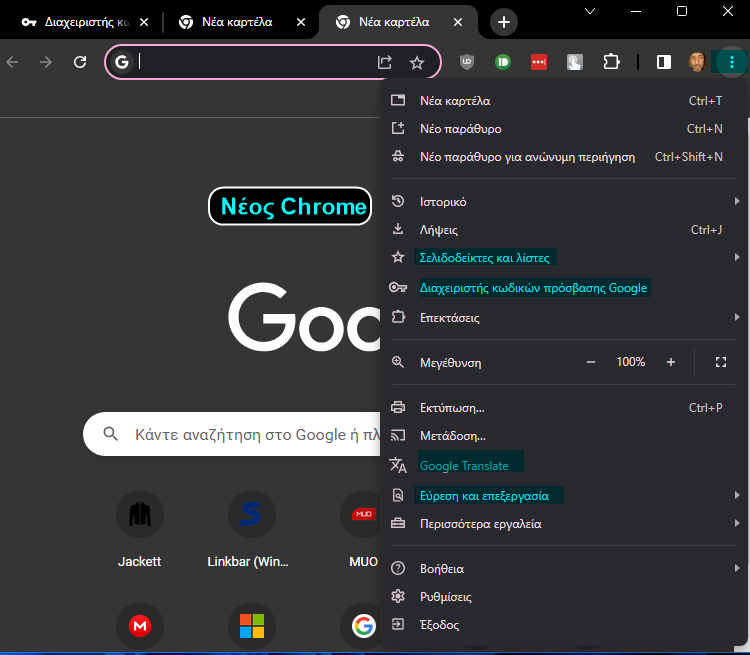Open the gray hand-pointer extension icon
750x655 pixels.
coord(575,62)
